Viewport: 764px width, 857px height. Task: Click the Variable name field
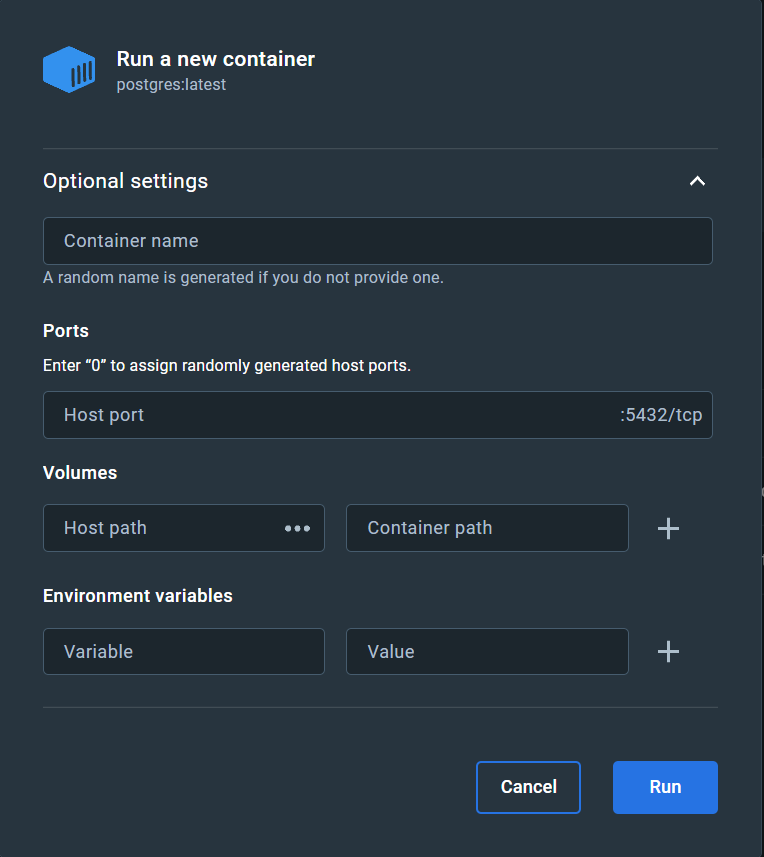tap(184, 652)
